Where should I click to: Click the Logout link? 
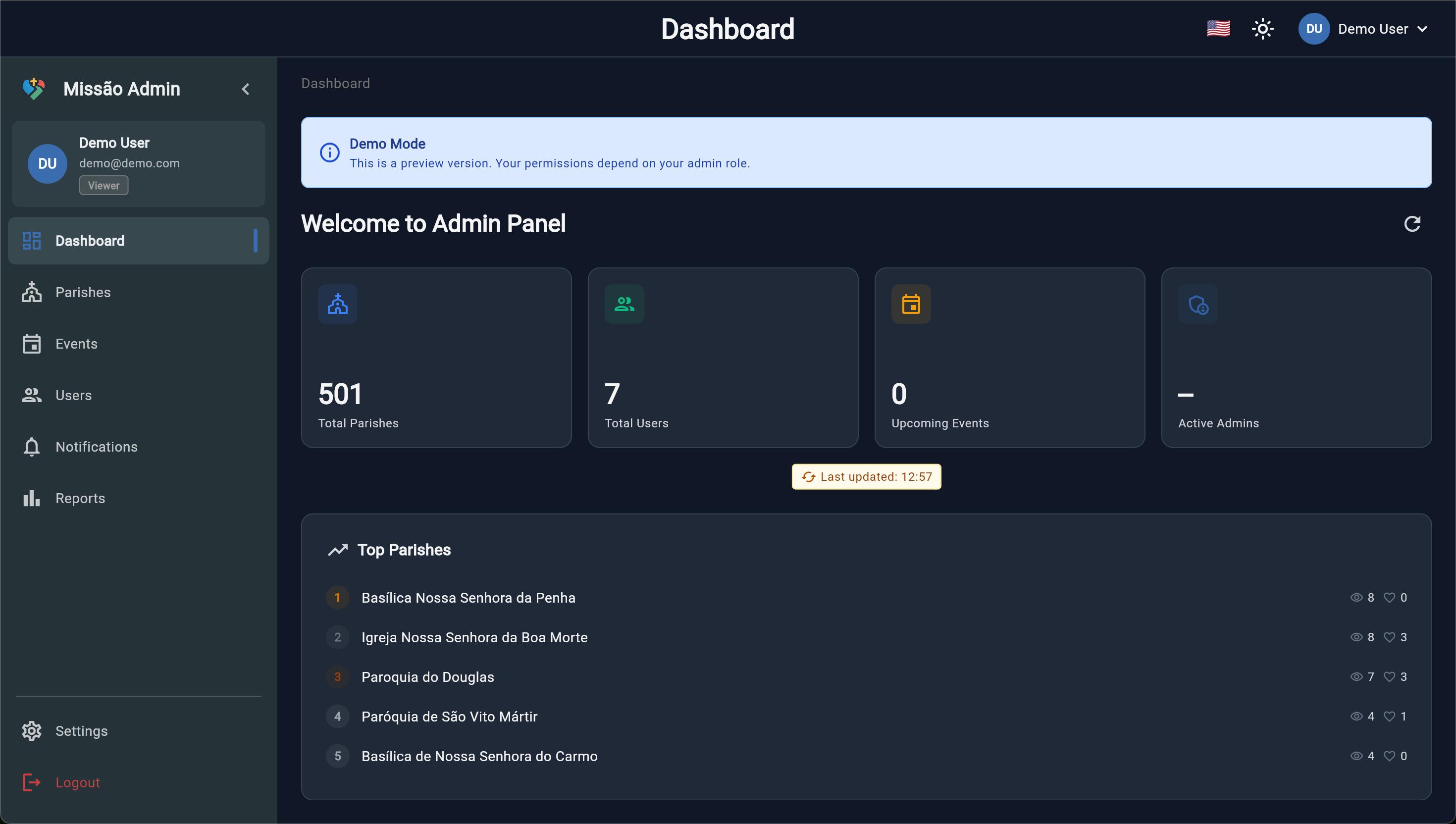77,781
